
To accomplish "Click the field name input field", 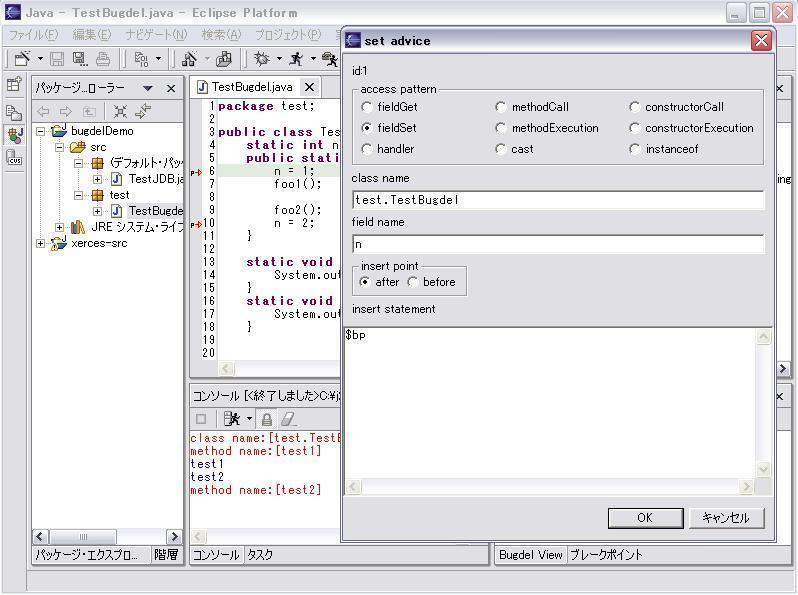I will coord(558,244).
